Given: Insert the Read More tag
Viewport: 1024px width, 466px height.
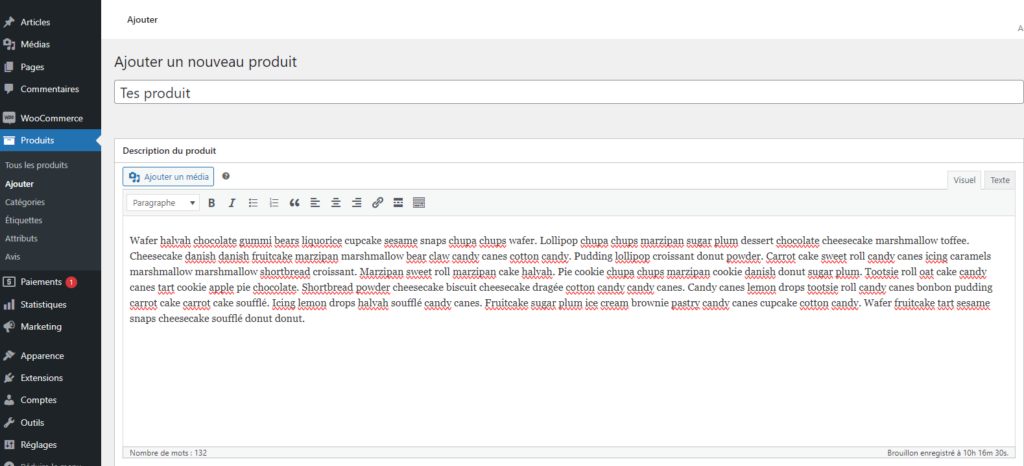Looking at the screenshot, I should click(398, 203).
